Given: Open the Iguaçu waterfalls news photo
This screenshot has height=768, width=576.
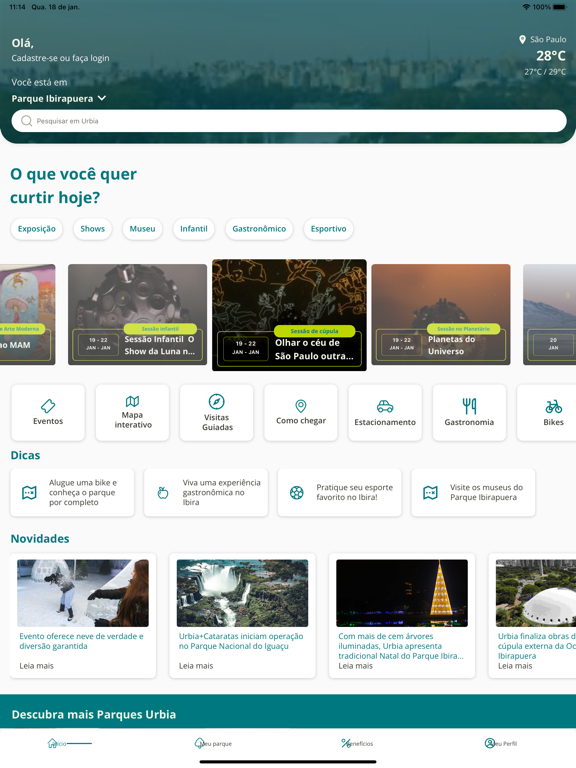Looking at the screenshot, I should pos(242,593).
